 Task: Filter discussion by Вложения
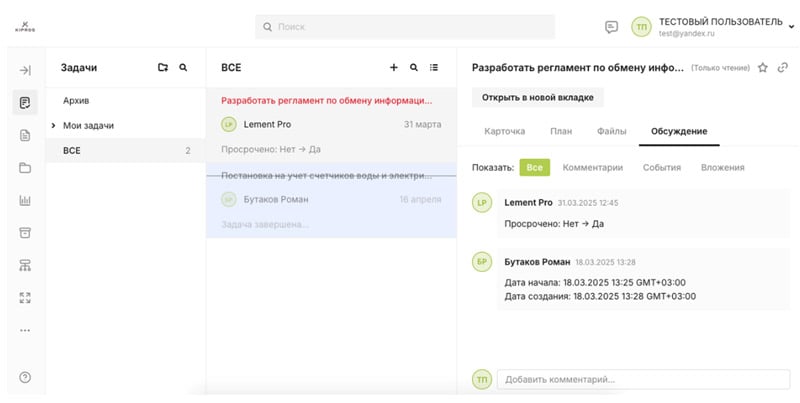pos(722,167)
